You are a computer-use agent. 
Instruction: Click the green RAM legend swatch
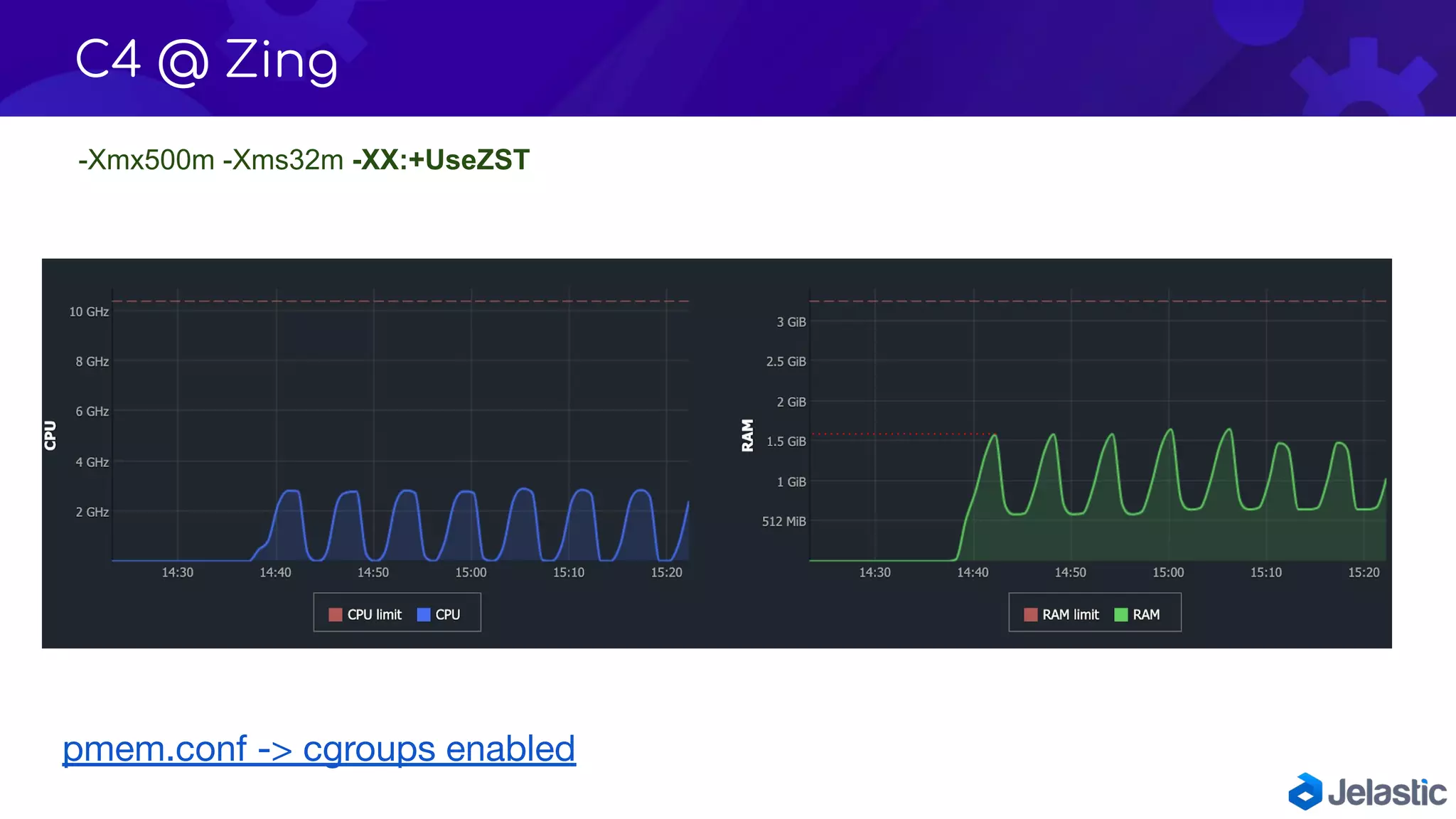tap(1121, 615)
